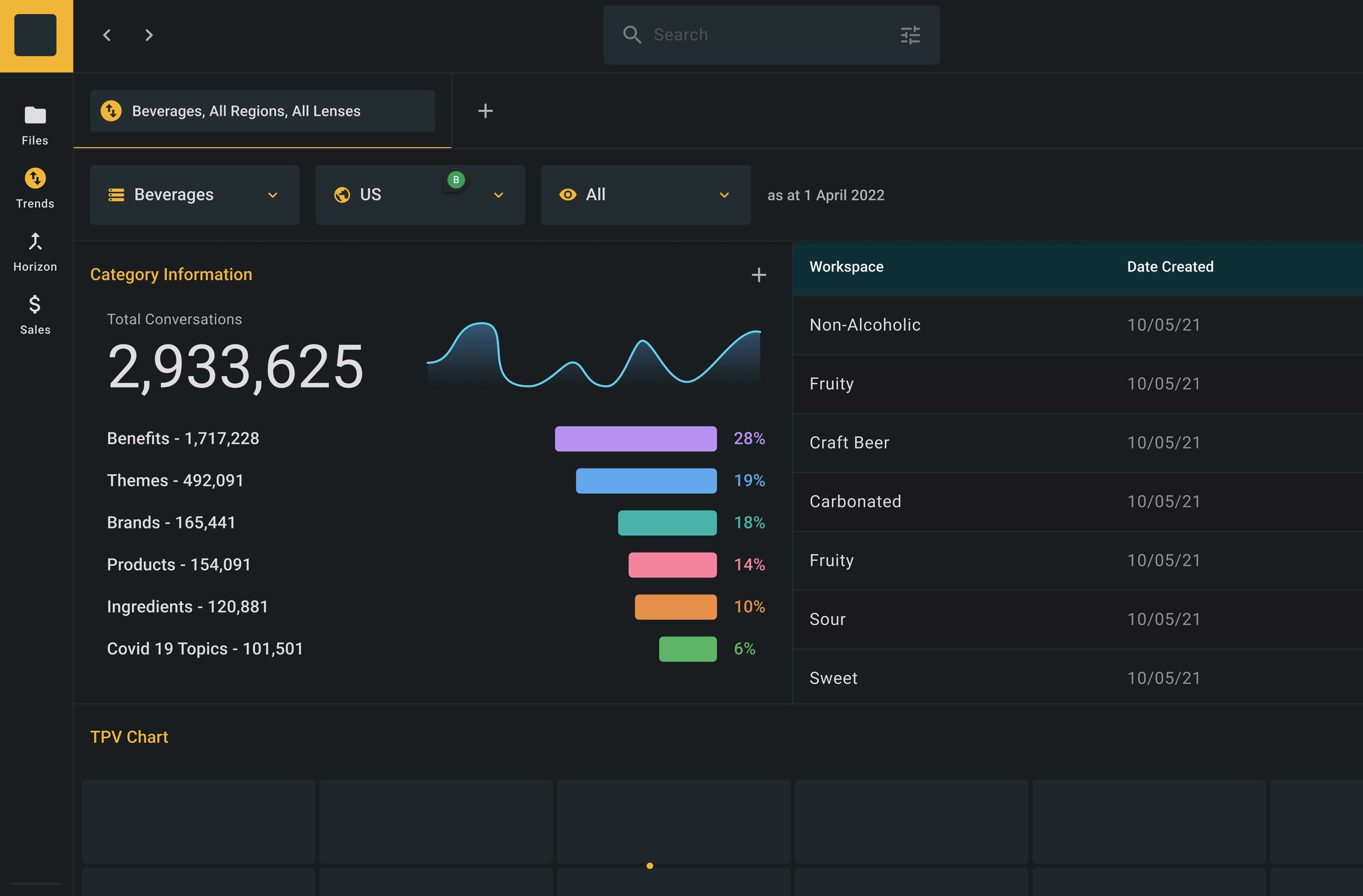Click the search magnifier icon
This screenshot has width=1363, height=896.
pos(632,35)
